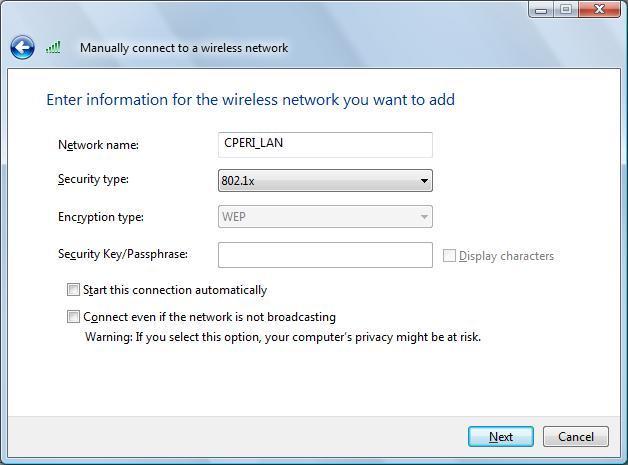Click the Security Key/Passphrase label
Viewport: 628px width, 465px height.
pyautogui.click(x=123, y=254)
